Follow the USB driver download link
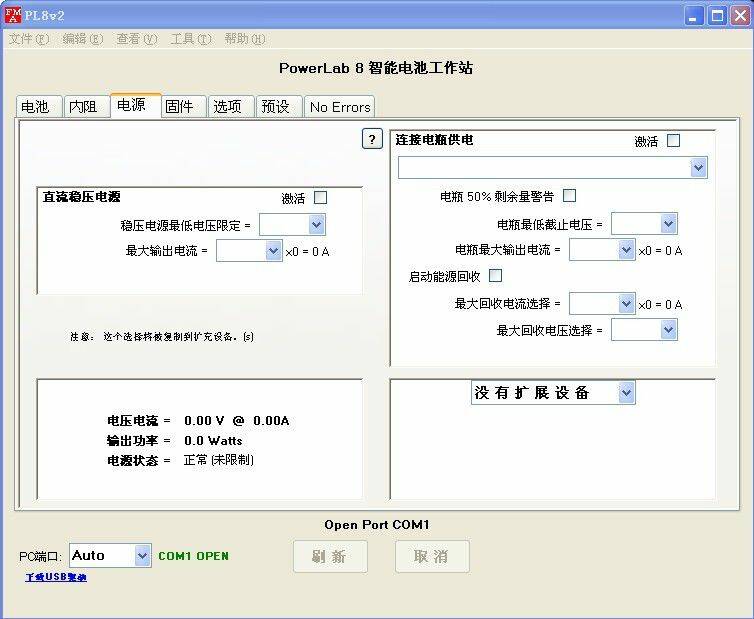The width and height of the screenshot is (754, 619). 56,577
